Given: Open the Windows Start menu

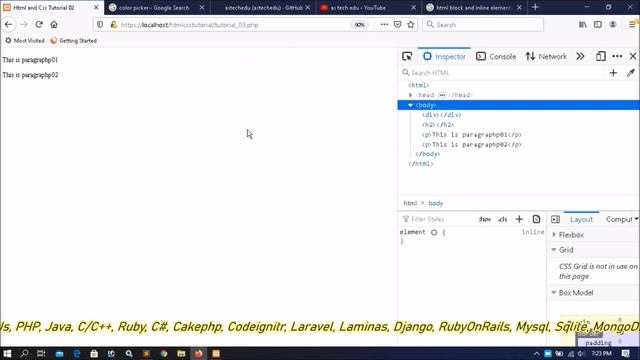Looking at the screenshot, I should [7, 353].
